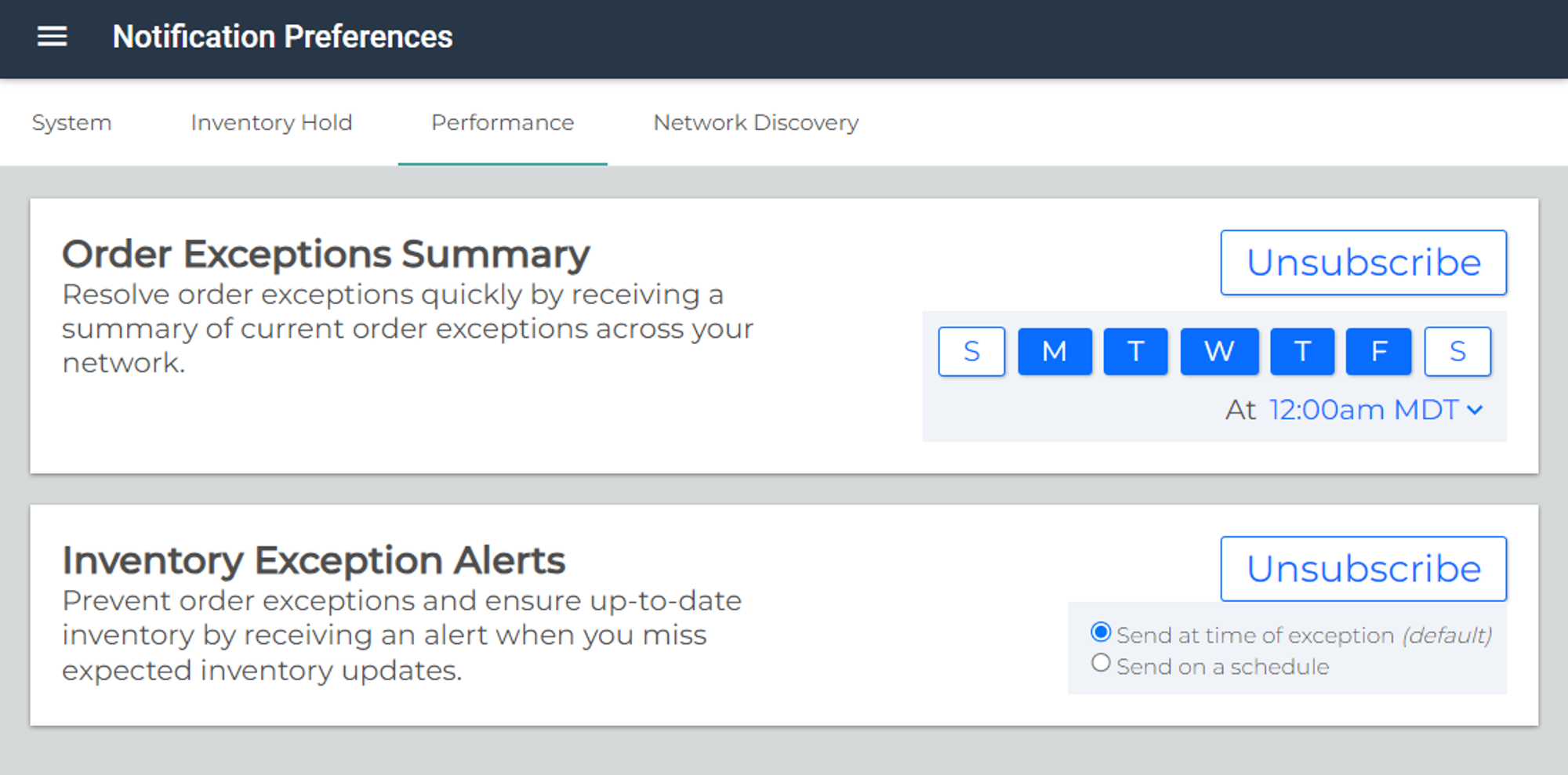Expand the delivery time chevron selector

(x=1477, y=410)
